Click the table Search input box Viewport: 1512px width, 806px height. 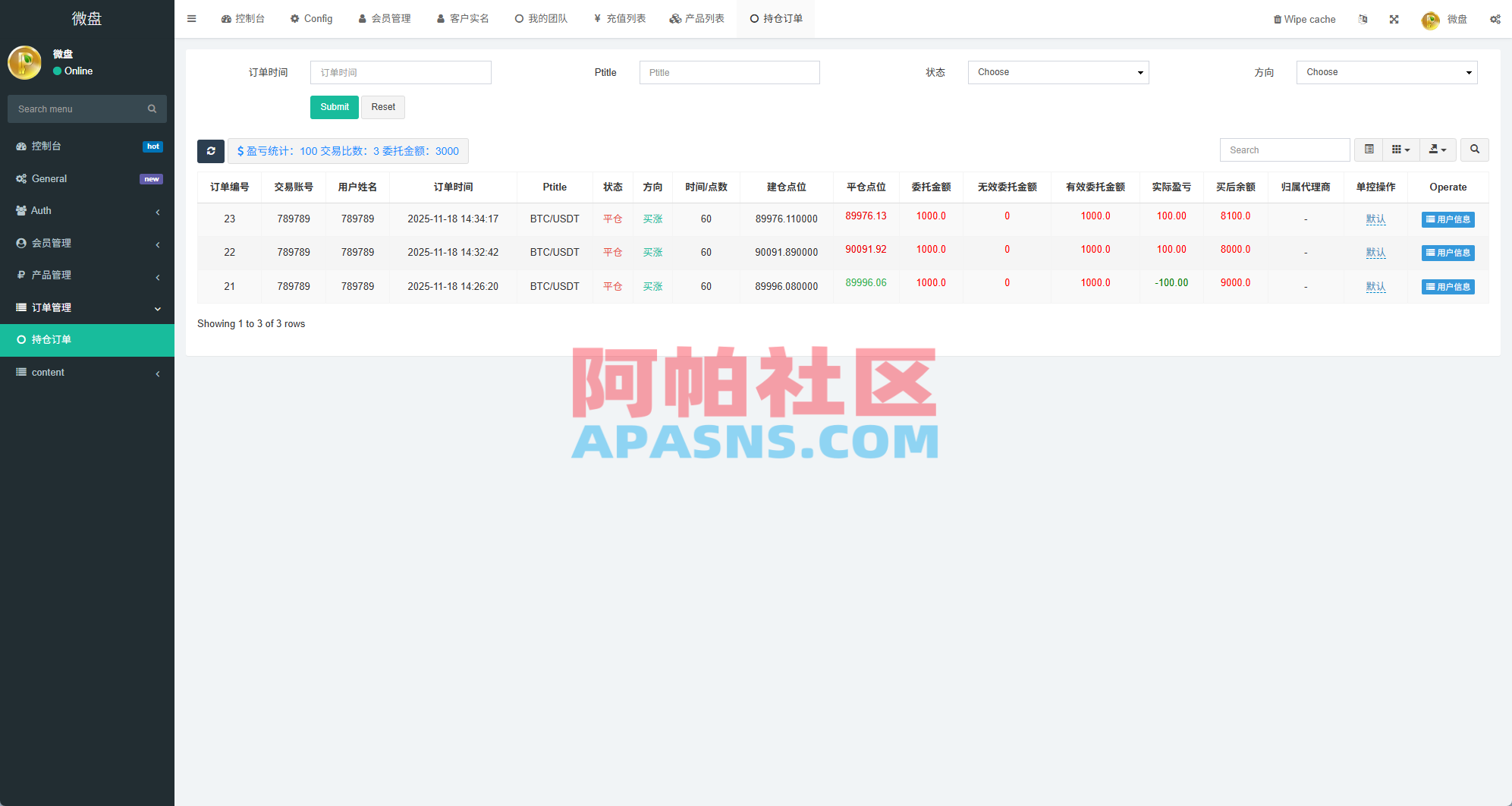coord(1285,150)
